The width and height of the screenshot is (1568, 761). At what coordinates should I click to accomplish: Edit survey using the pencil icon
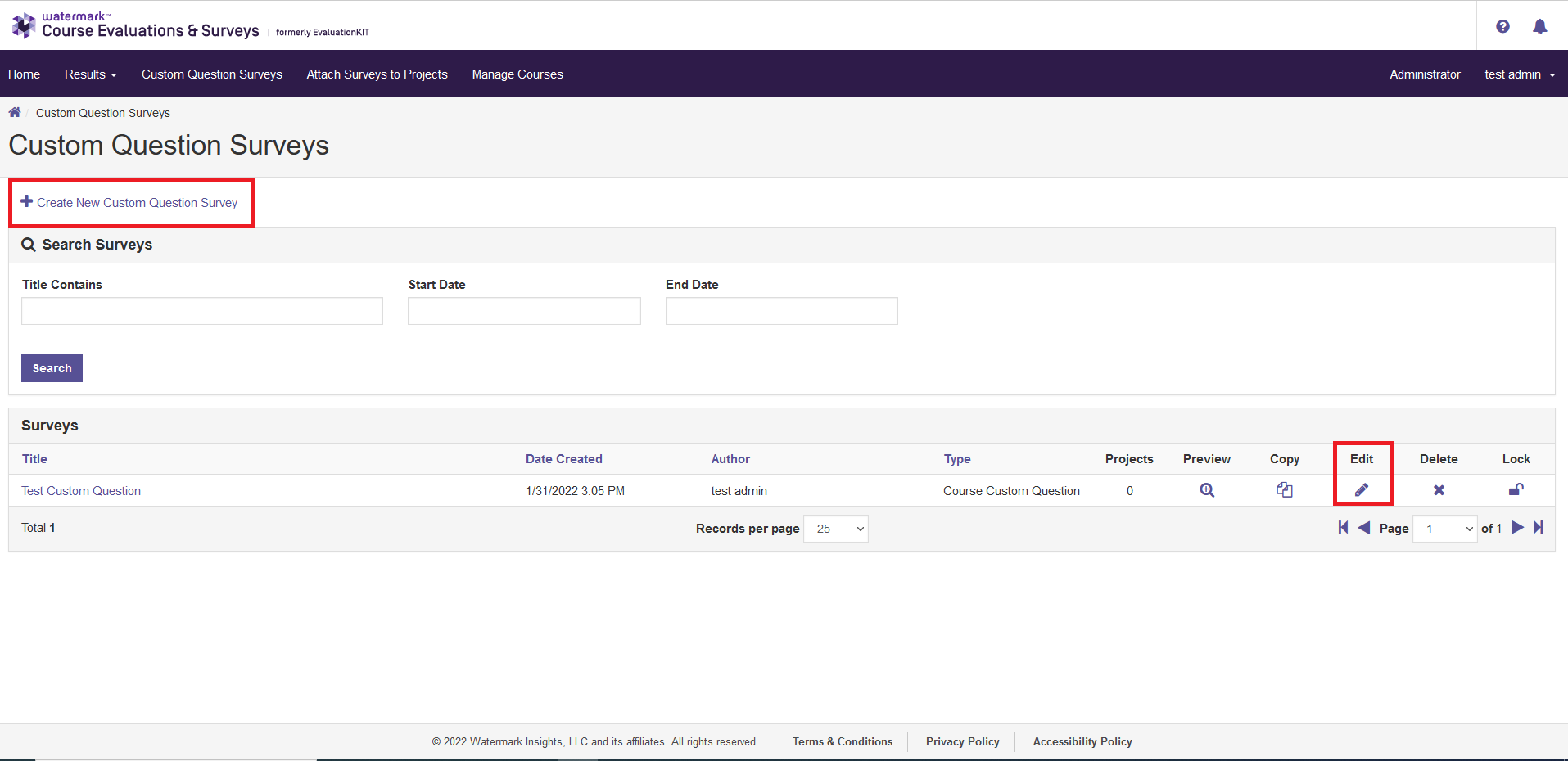(x=1362, y=490)
